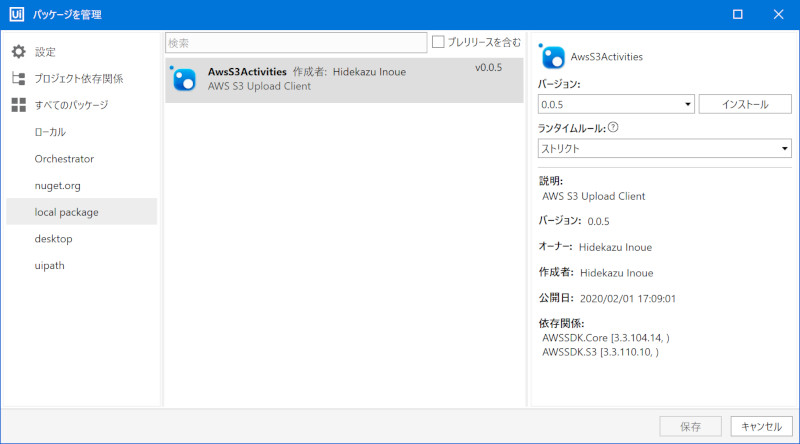The height and width of the screenshot is (444, 800).
Task: Enable the プレリリースを含む checkbox
Action: click(438, 42)
